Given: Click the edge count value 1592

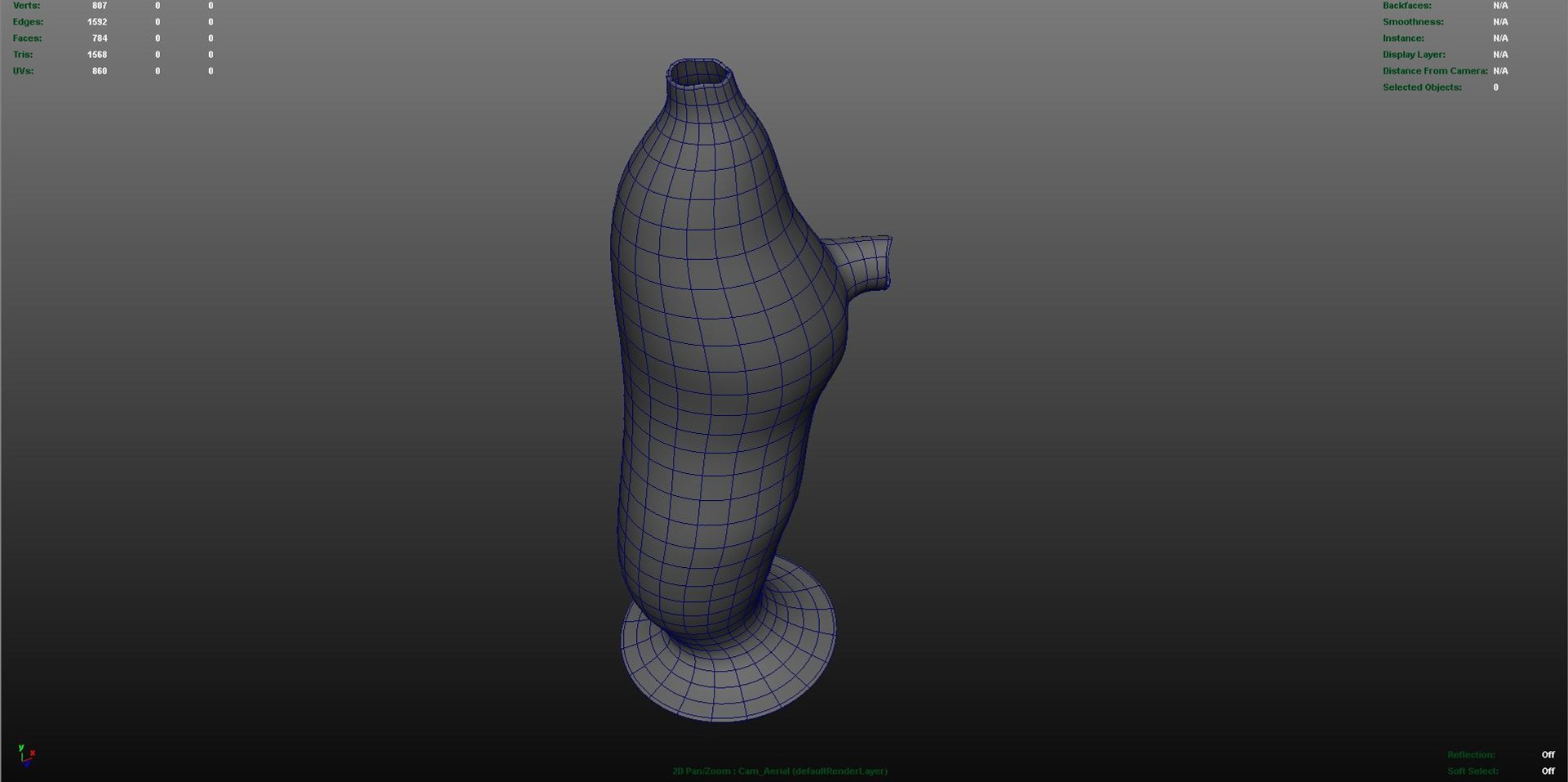Looking at the screenshot, I should pyautogui.click(x=97, y=22).
